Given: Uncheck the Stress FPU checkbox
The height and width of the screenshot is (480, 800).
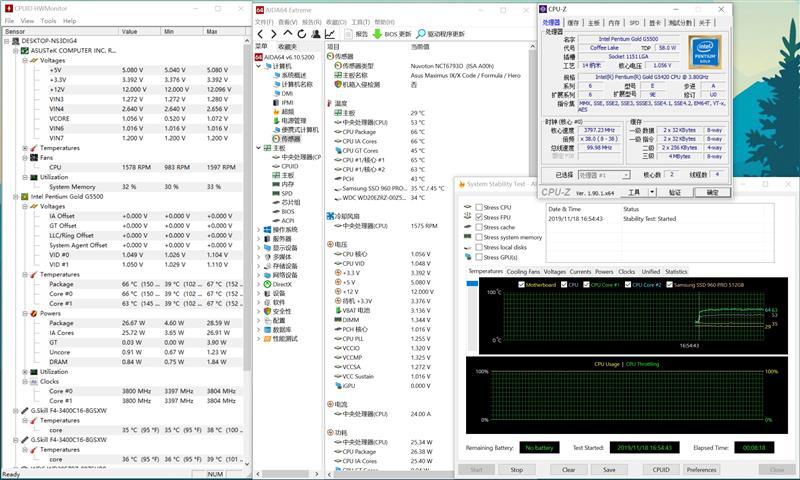Looking at the screenshot, I should (479, 217).
